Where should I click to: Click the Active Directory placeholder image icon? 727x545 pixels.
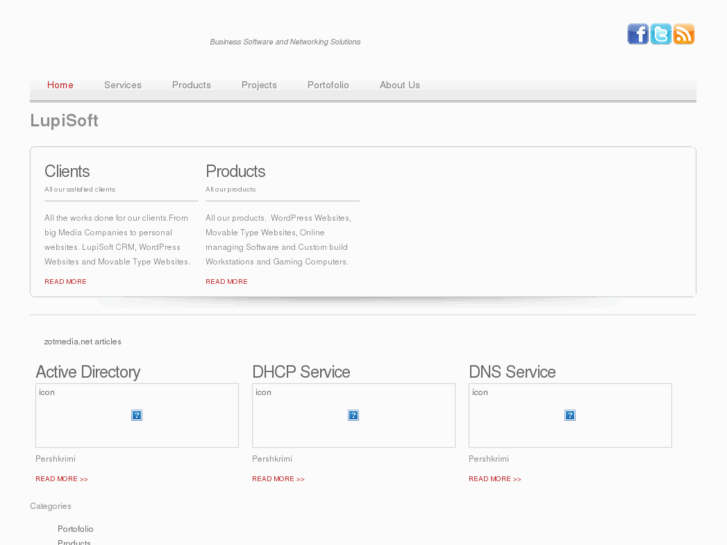click(x=137, y=415)
